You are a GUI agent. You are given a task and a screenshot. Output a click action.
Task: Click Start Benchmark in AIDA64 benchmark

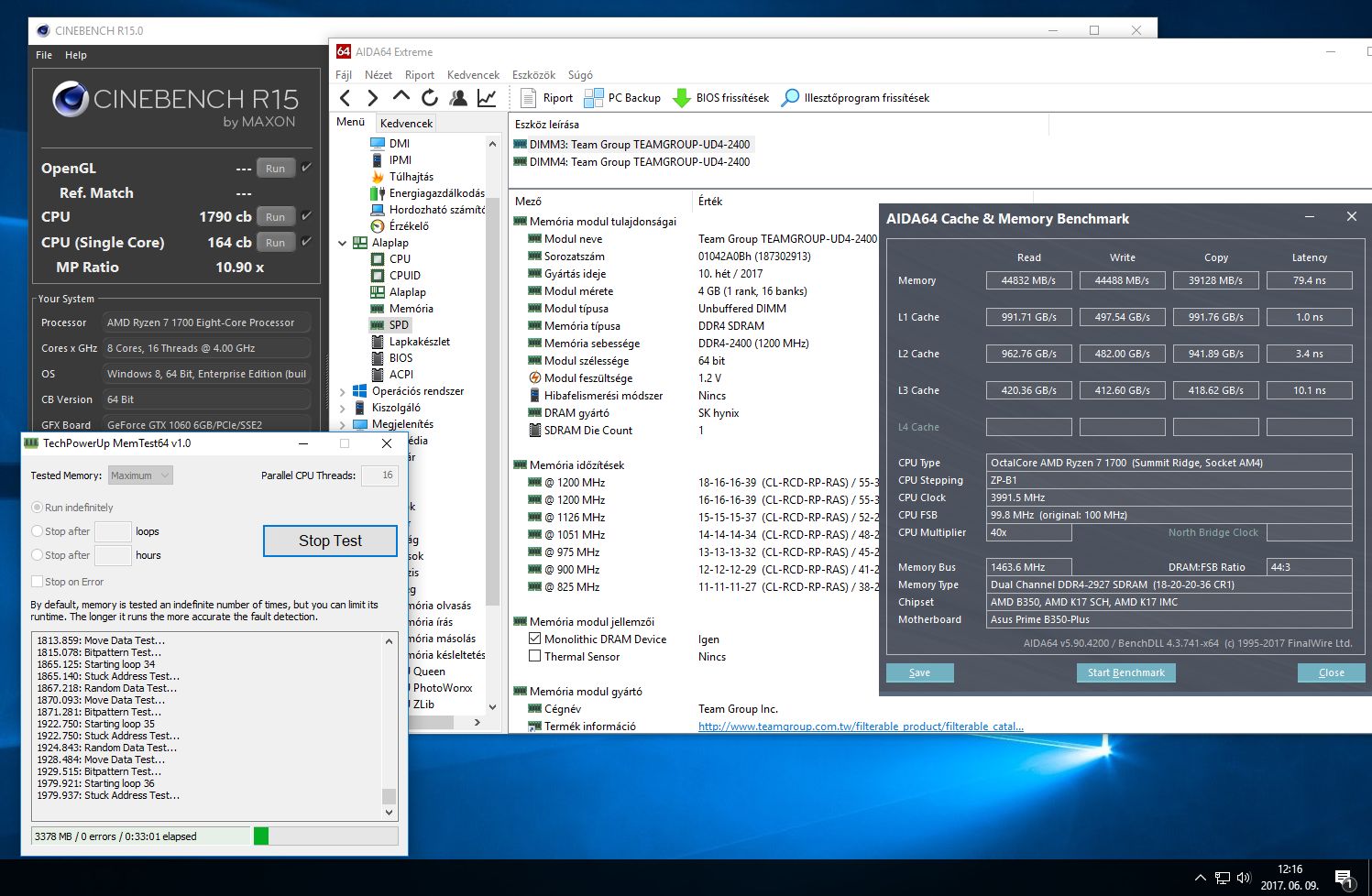[1125, 672]
